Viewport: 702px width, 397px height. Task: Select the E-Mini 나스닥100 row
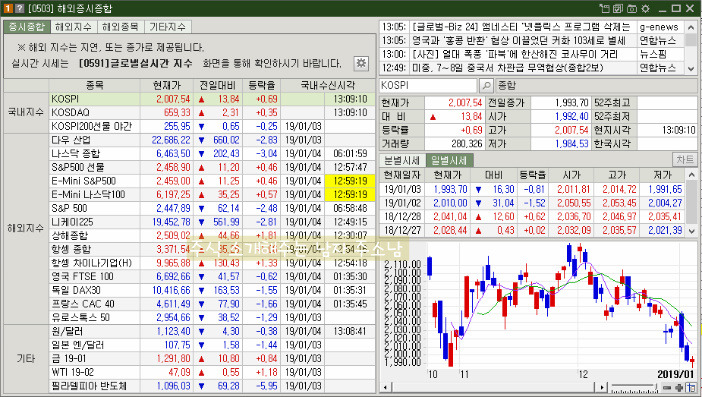point(212,195)
